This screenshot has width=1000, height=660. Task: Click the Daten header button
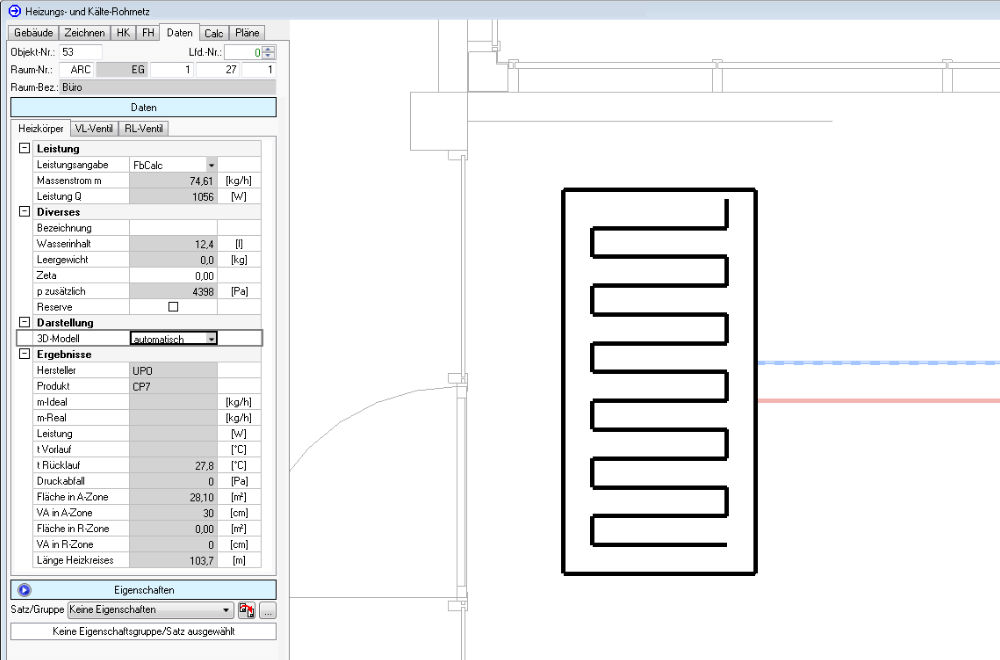click(143, 108)
